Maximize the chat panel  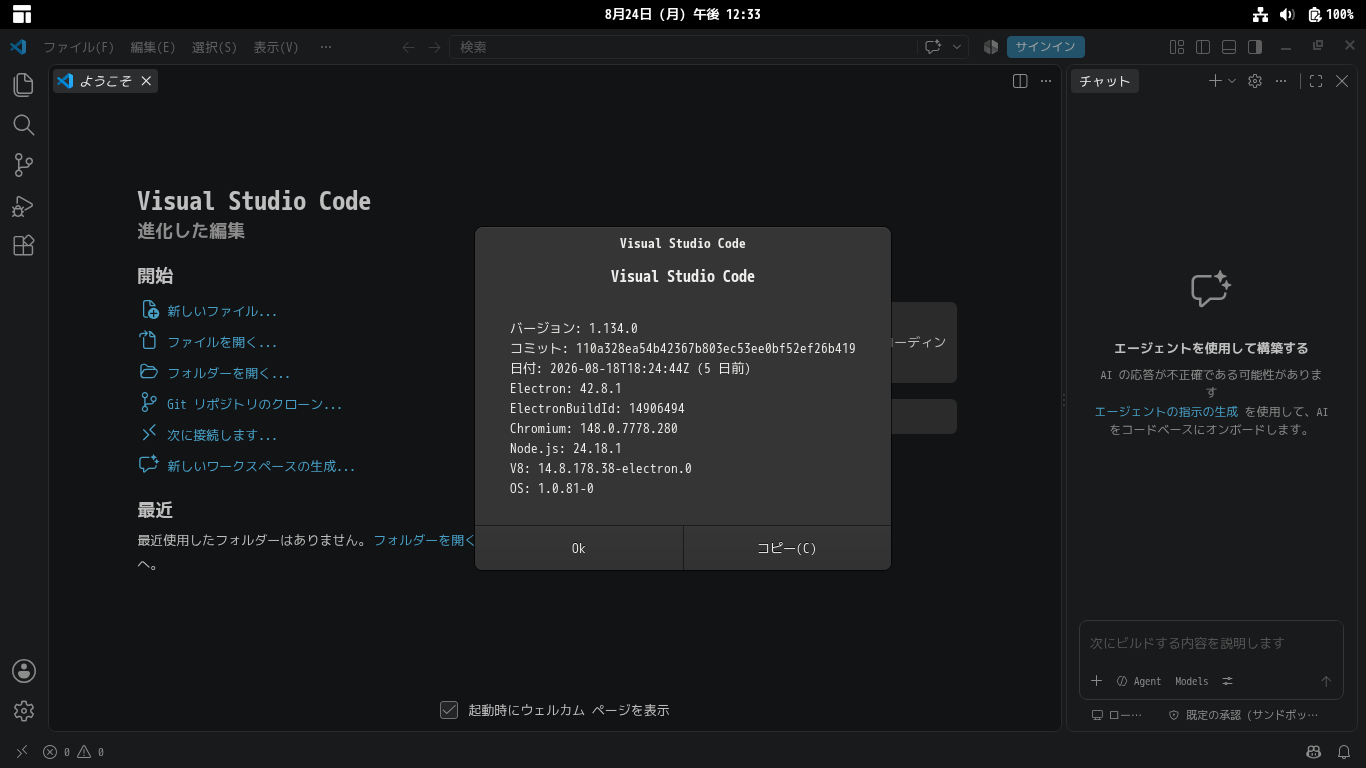[1316, 81]
